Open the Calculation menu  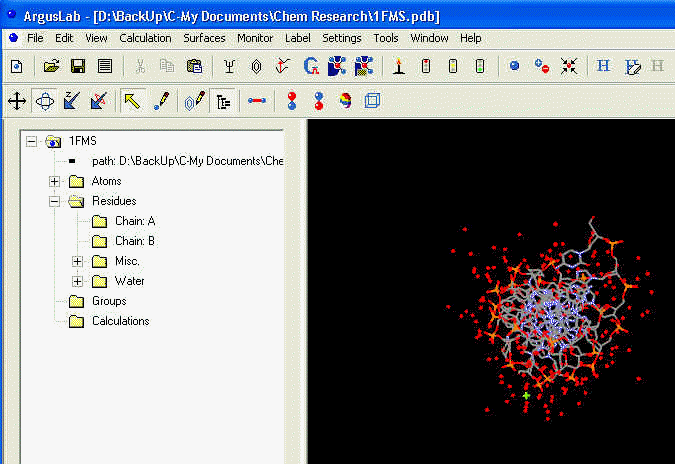coord(145,38)
